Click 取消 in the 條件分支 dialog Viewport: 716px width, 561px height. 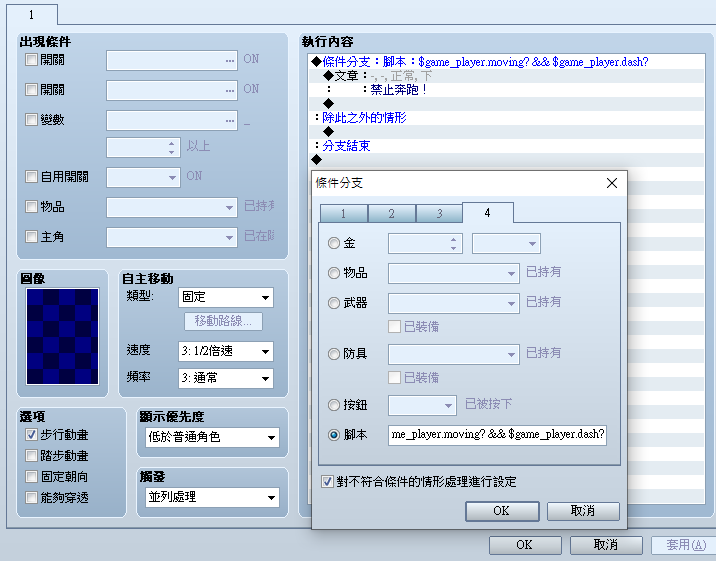(583, 511)
